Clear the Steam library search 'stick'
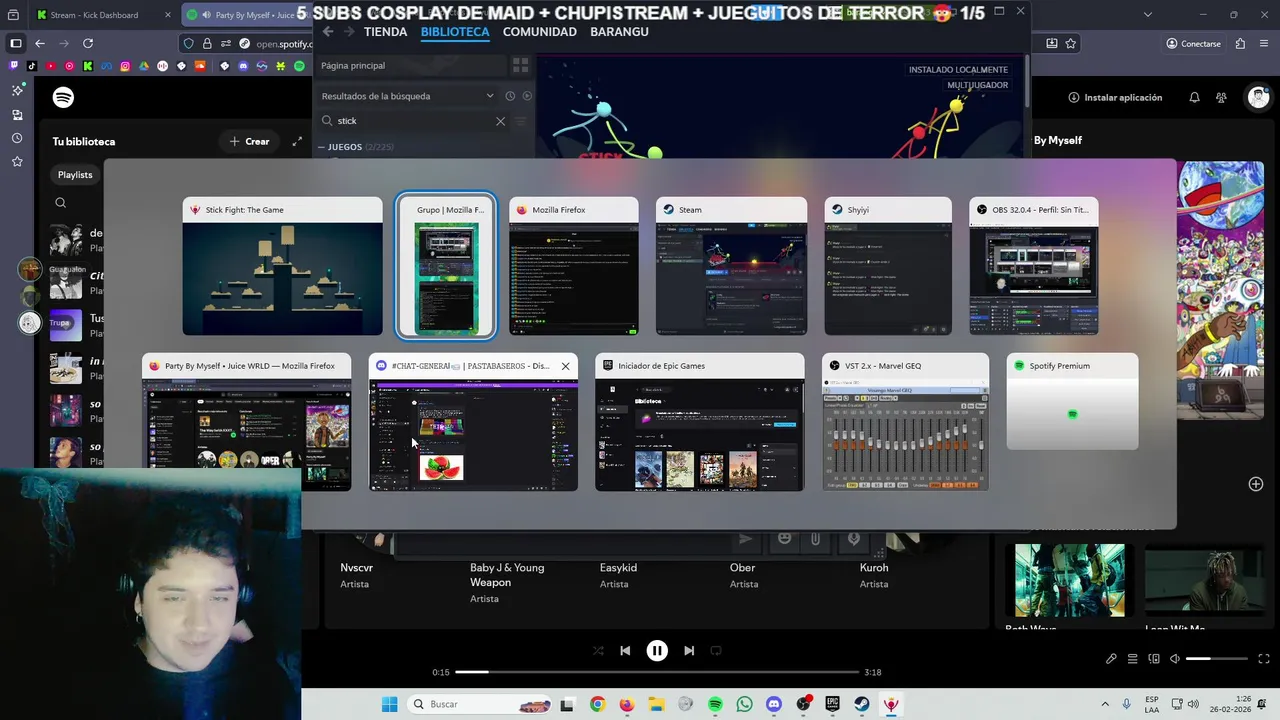This screenshot has height=720, width=1280. tap(500, 121)
